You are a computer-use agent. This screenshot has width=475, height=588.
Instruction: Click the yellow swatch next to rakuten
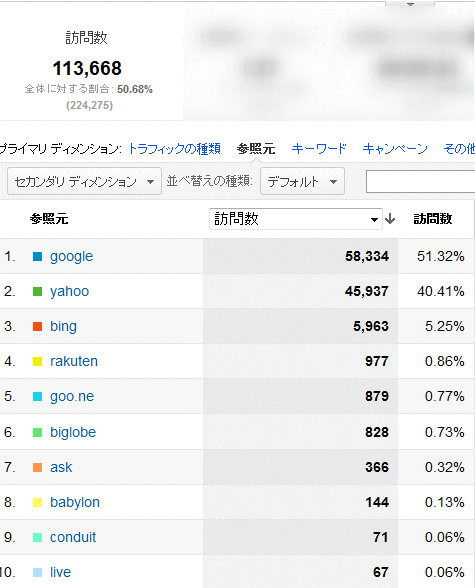tap(37, 362)
